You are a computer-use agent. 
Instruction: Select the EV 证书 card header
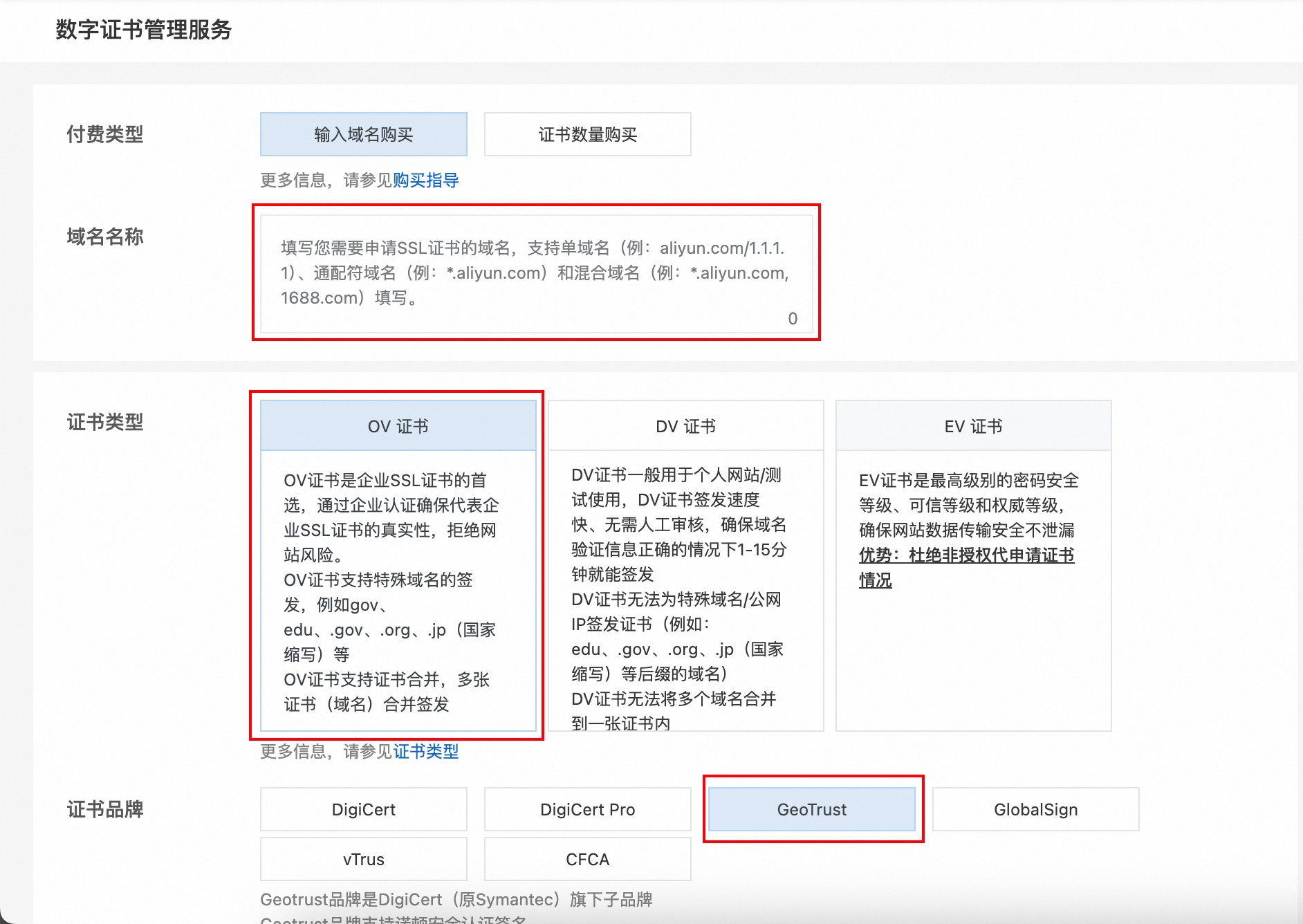[973, 426]
